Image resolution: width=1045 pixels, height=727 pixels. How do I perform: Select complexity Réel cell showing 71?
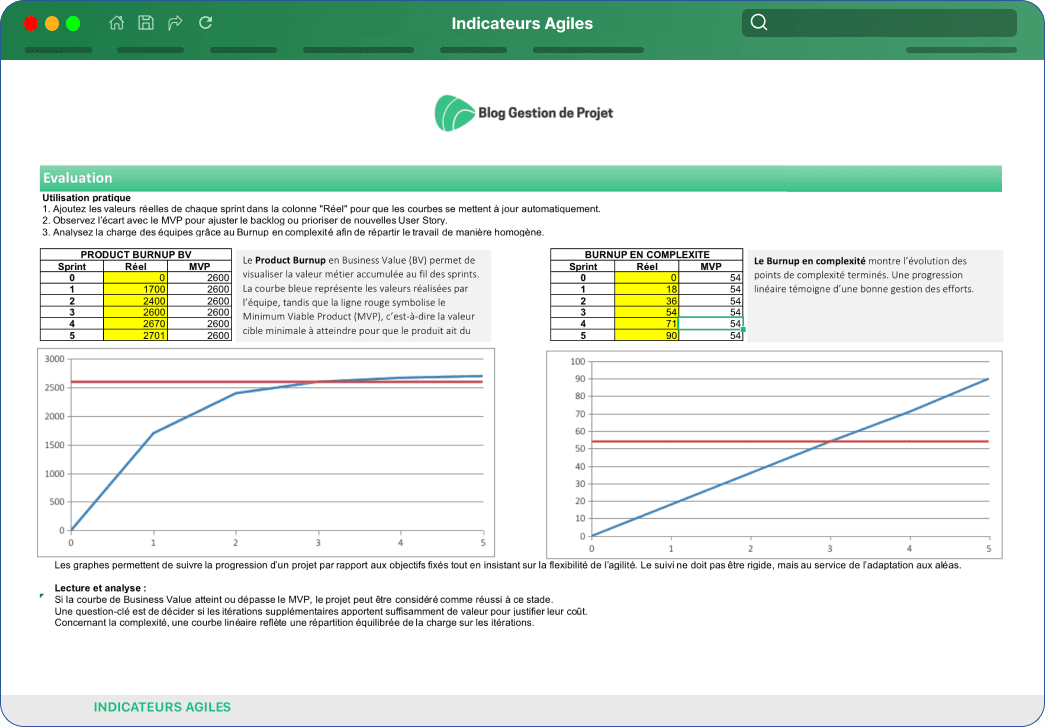[646, 324]
